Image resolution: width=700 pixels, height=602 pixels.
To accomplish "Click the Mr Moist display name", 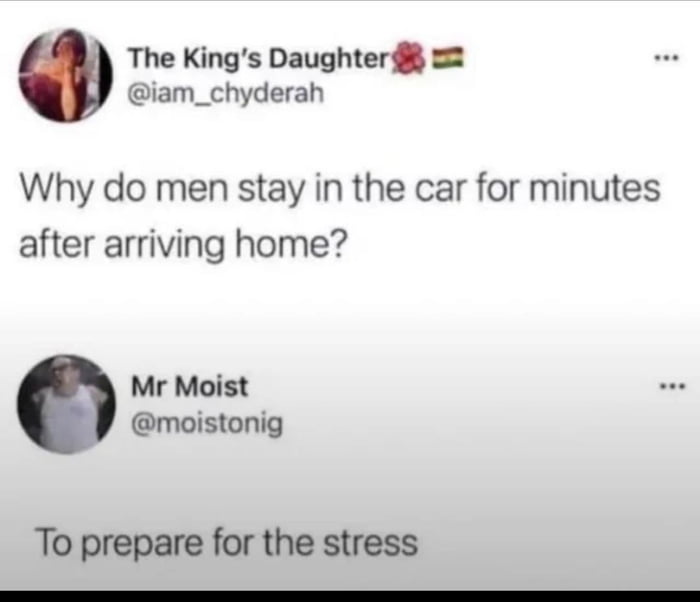I will click(189, 386).
